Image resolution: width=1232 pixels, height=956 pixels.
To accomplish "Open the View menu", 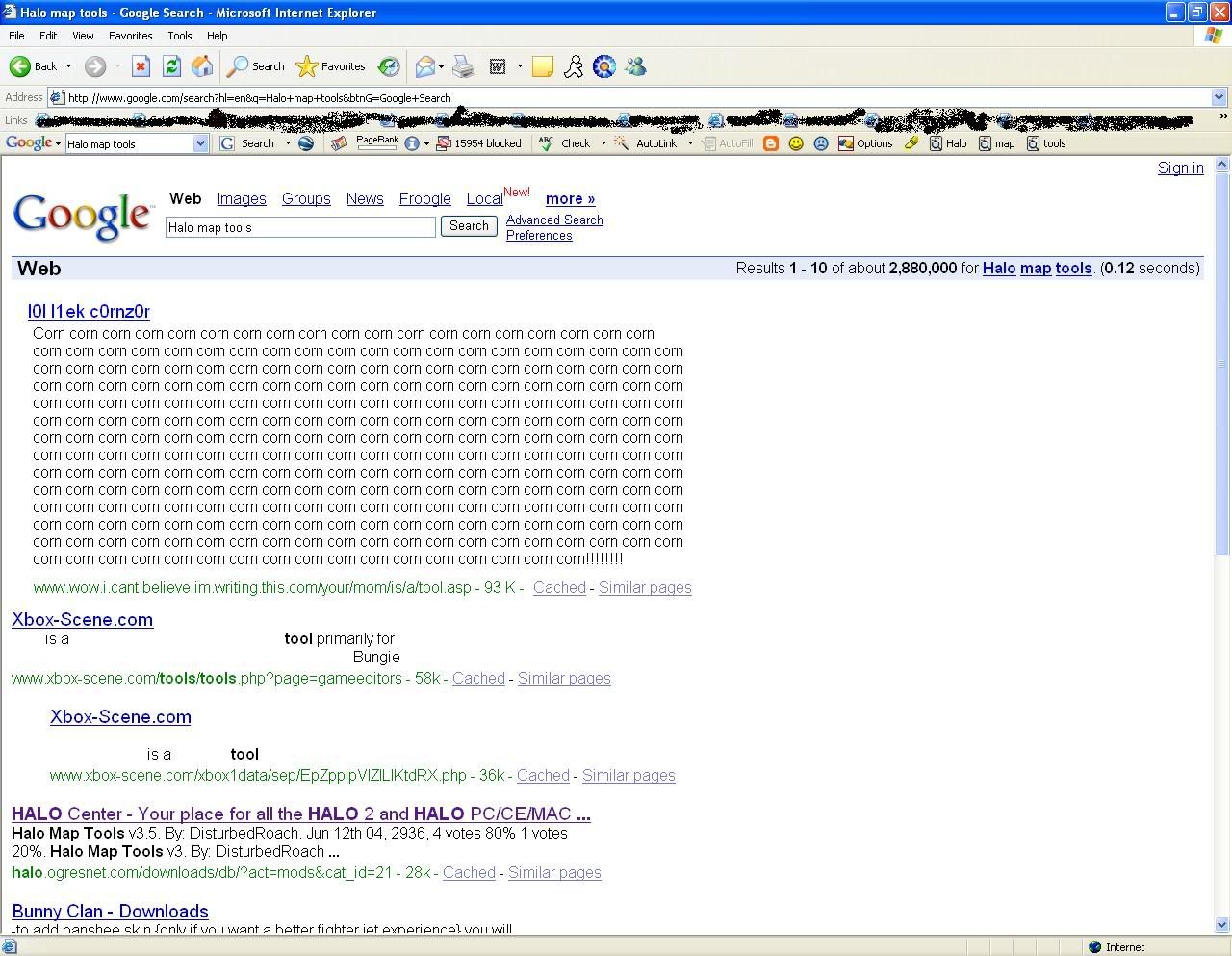I will coord(83,36).
